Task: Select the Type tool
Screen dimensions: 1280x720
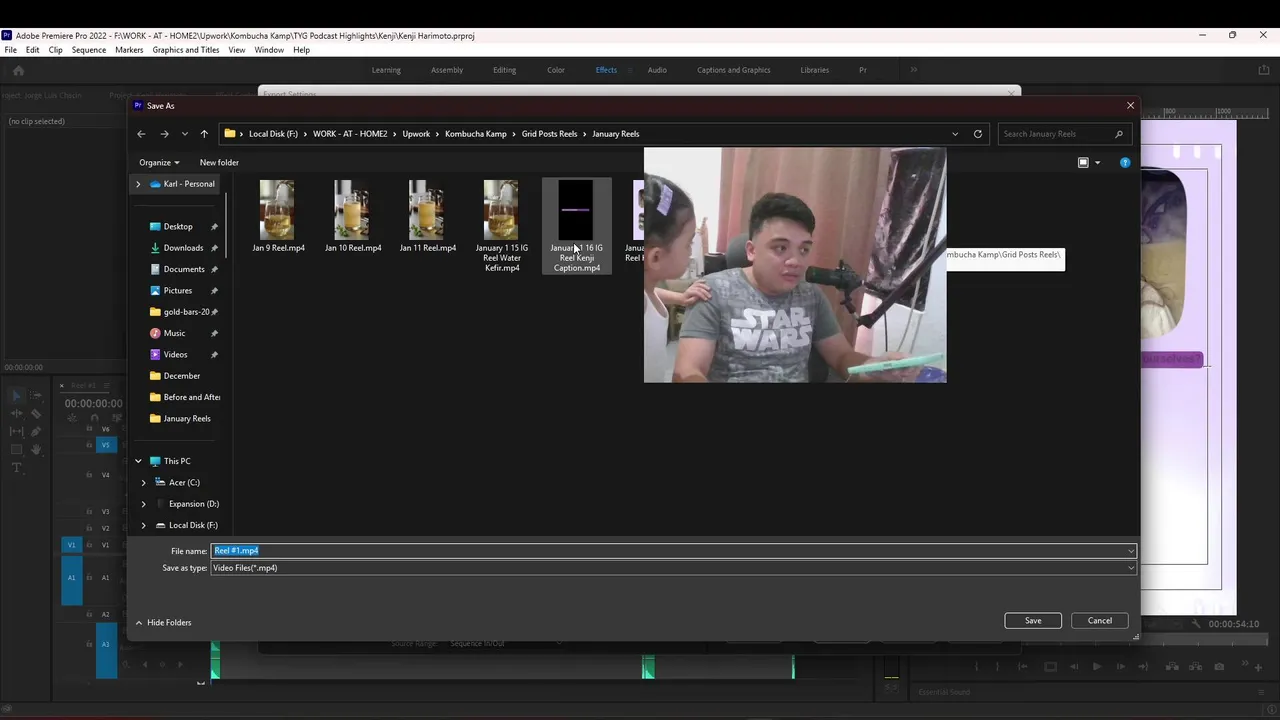Action: click(16, 467)
